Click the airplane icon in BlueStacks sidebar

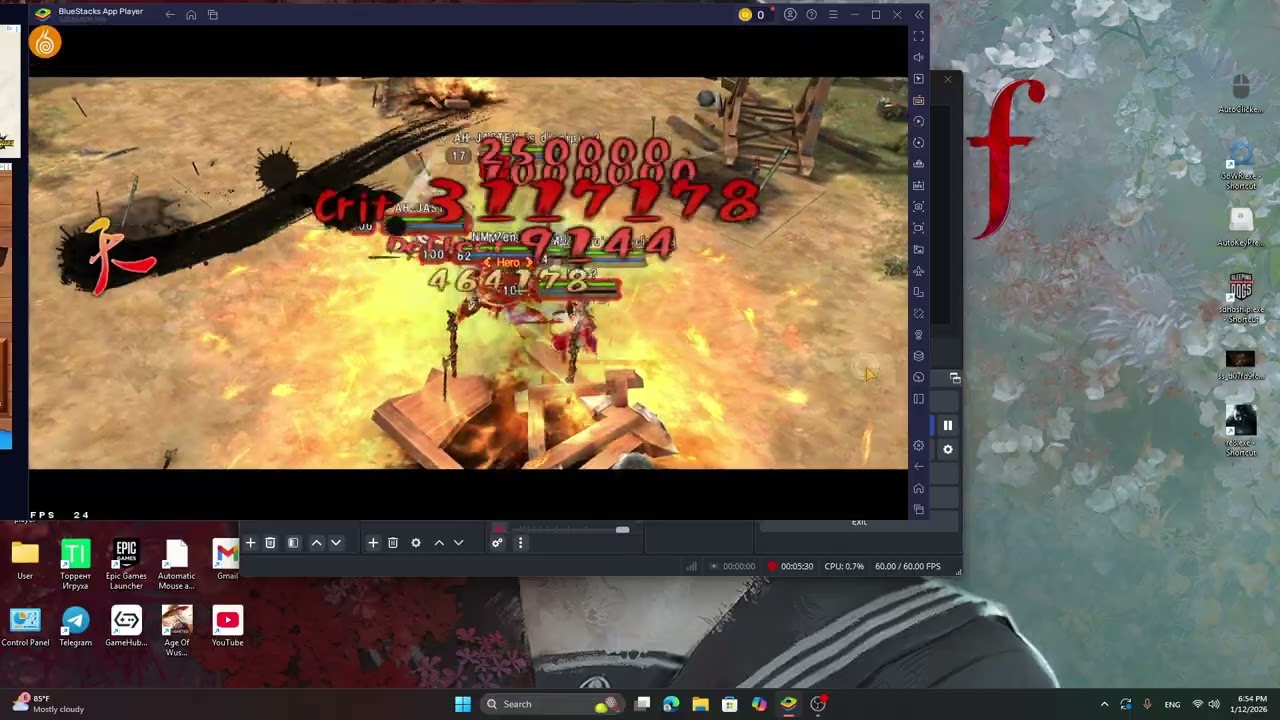919,271
